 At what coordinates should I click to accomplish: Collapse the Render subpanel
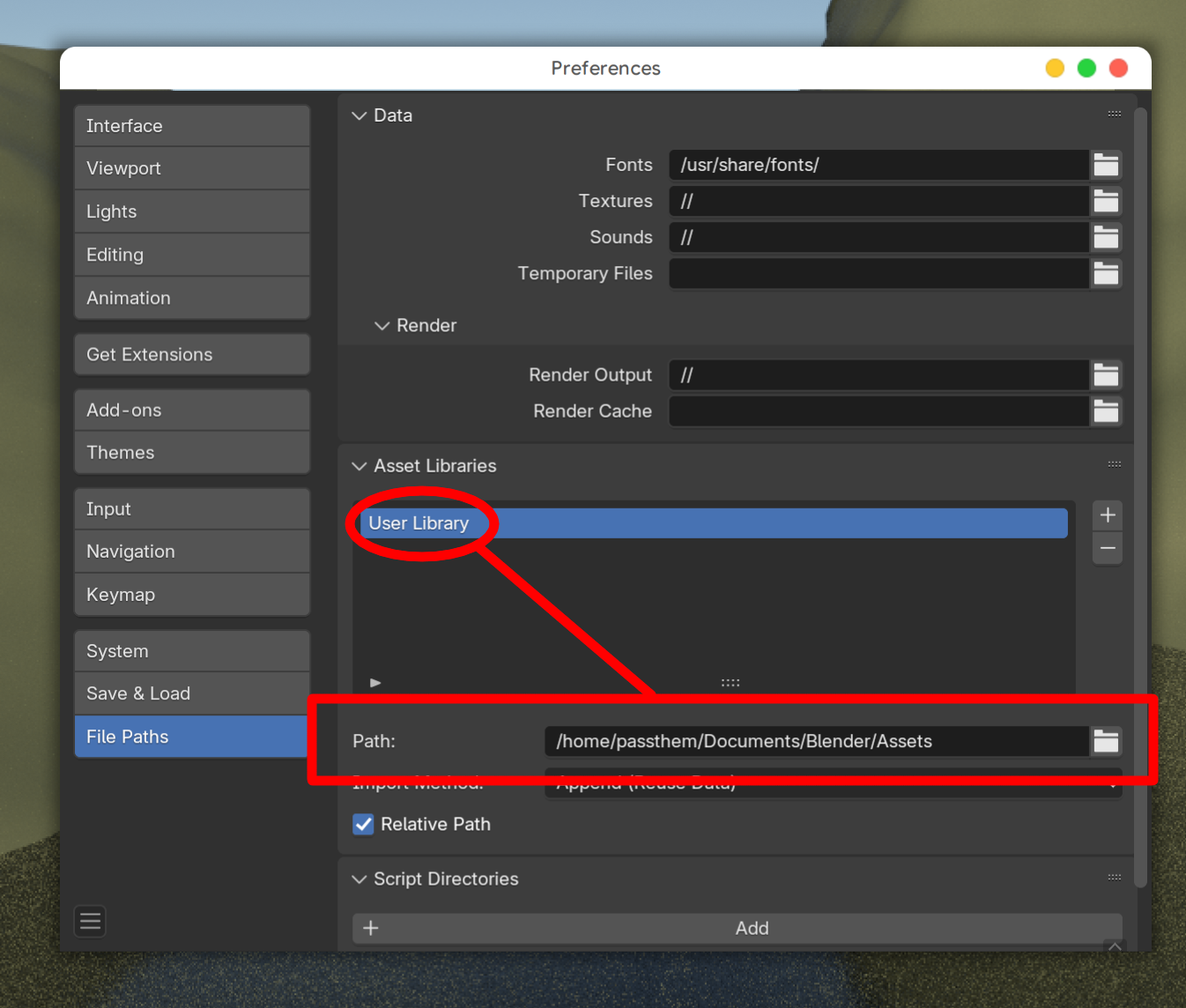[382, 326]
